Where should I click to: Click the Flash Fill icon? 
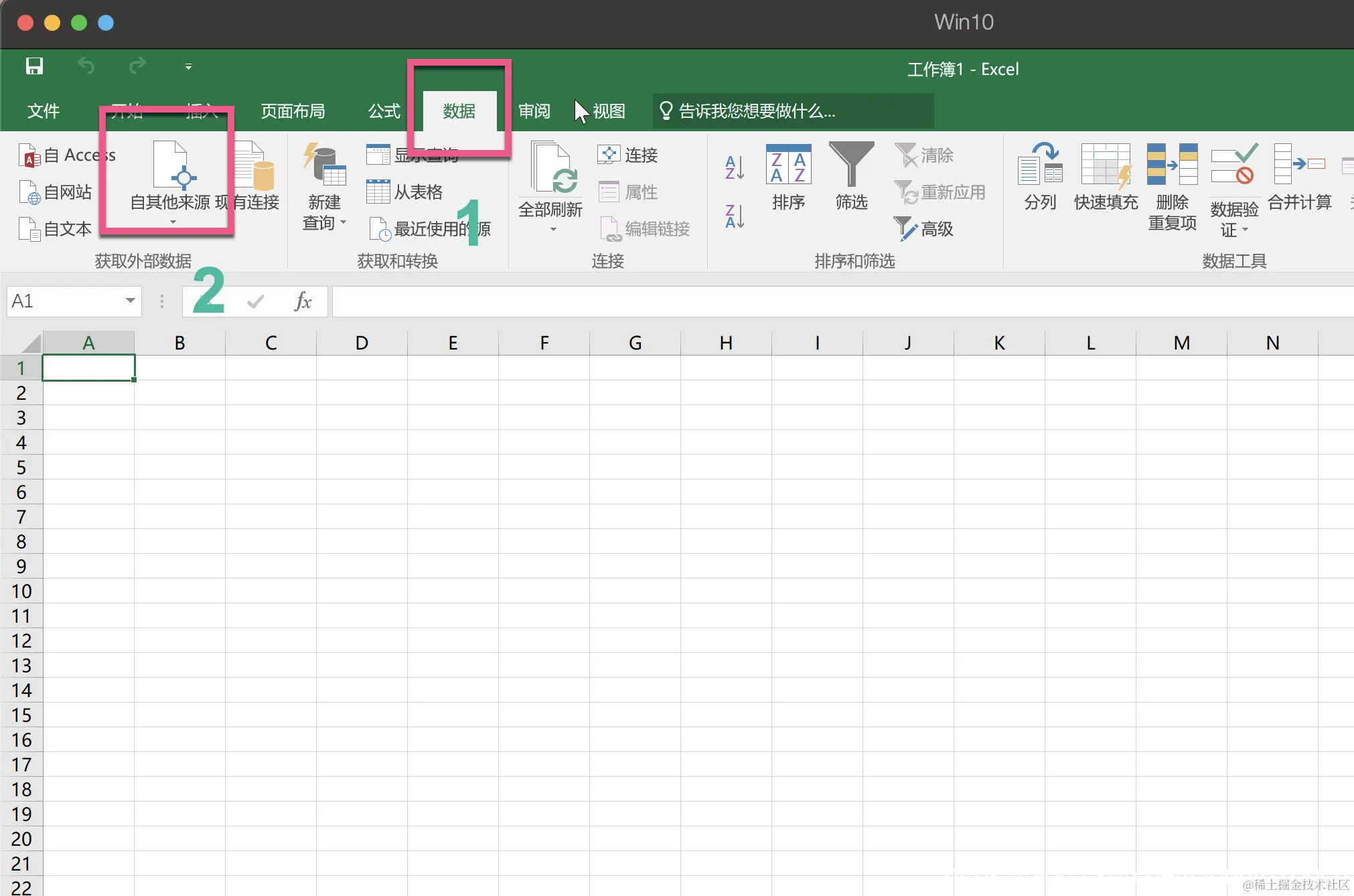(x=1106, y=164)
